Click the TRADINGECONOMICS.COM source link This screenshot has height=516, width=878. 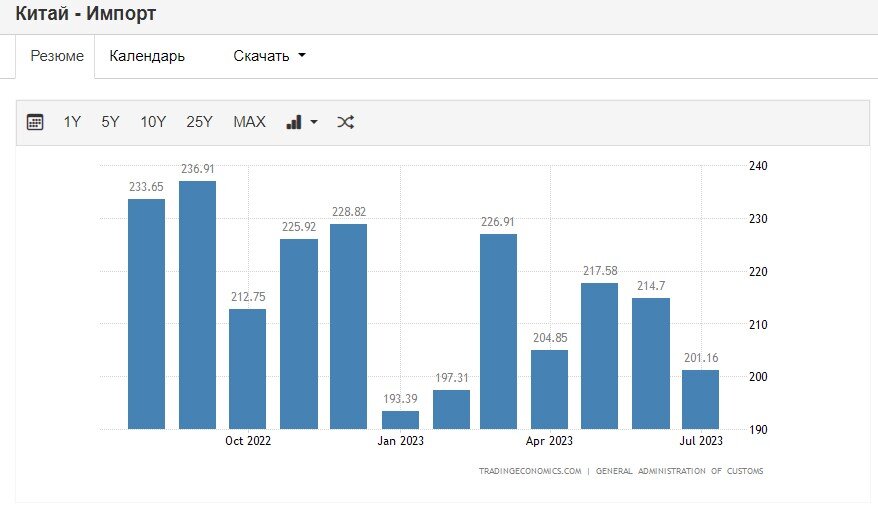[530, 471]
